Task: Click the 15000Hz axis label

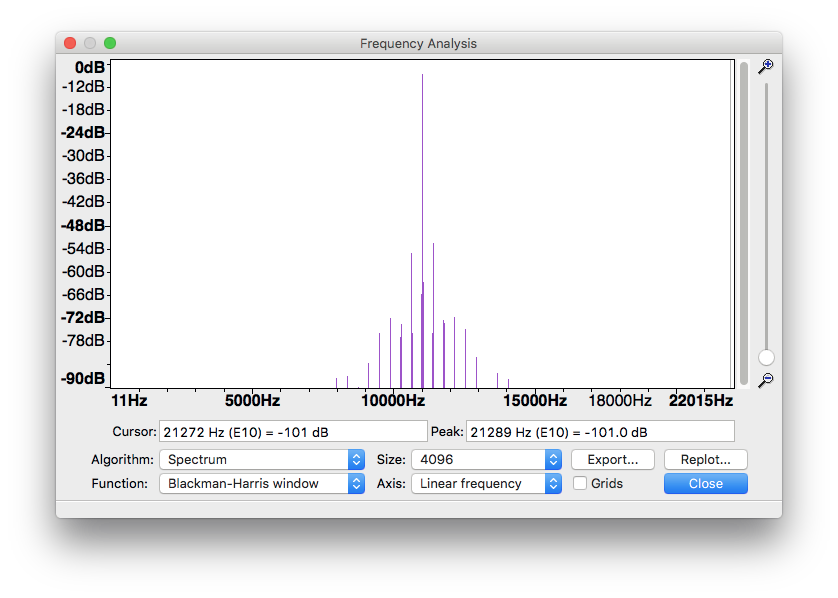Action: [x=534, y=400]
